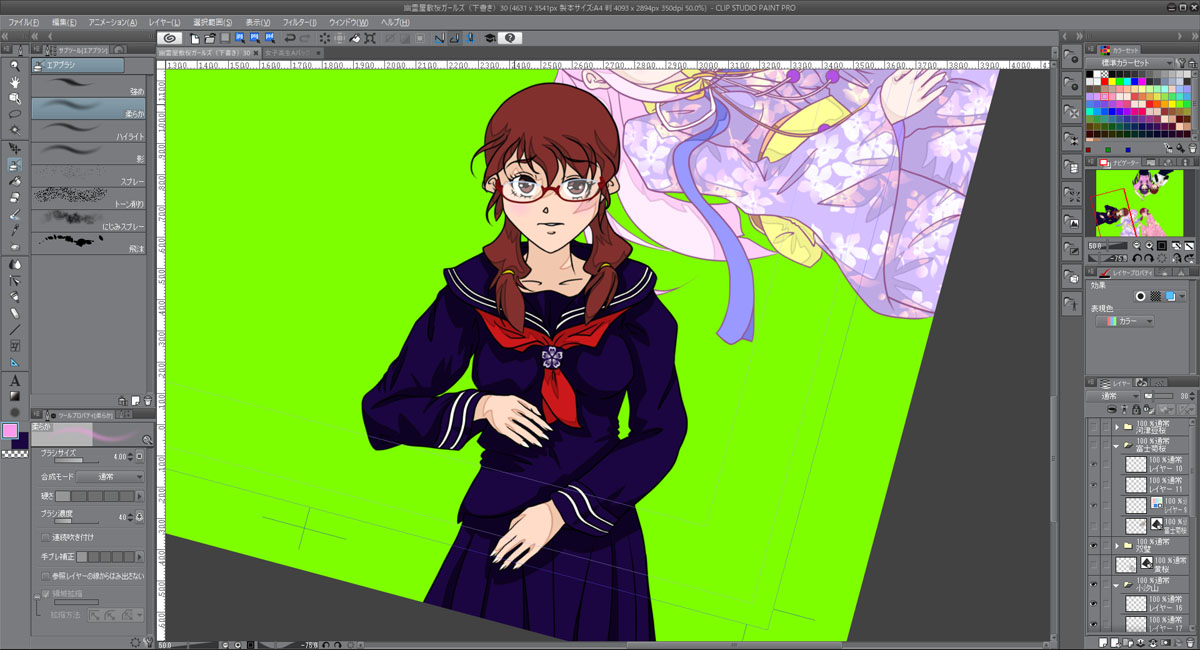This screenshot has width=1200, height=650.
Task: Select the にじみスプレー sub tool
Action: click(88, 221)
